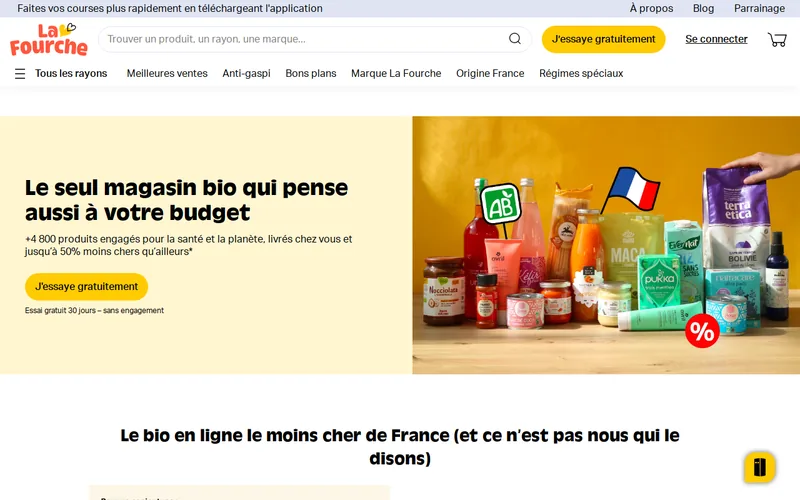Open Régimes spéciaux section
The height and width of the screenshot is (500, 800).
click(x=581, y=73)
